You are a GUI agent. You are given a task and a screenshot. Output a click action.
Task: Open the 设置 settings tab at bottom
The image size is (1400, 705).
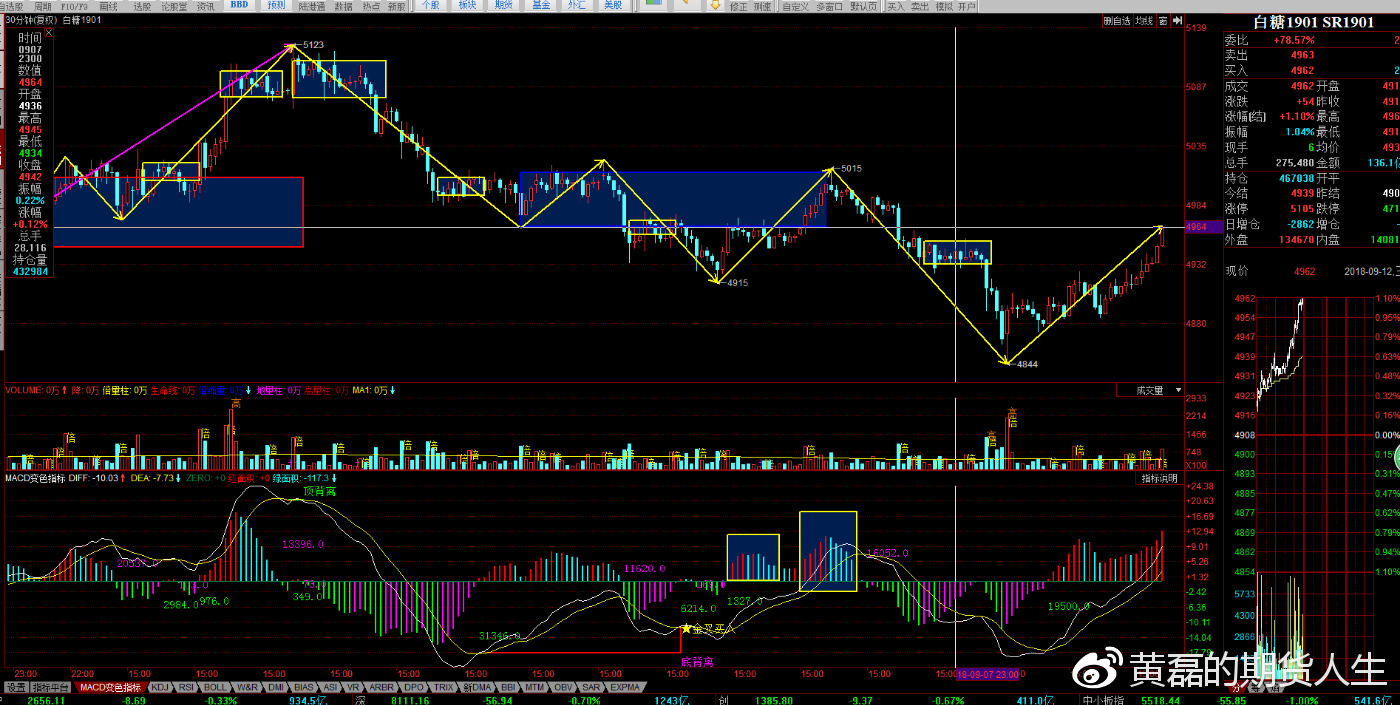tap(15, 688)
